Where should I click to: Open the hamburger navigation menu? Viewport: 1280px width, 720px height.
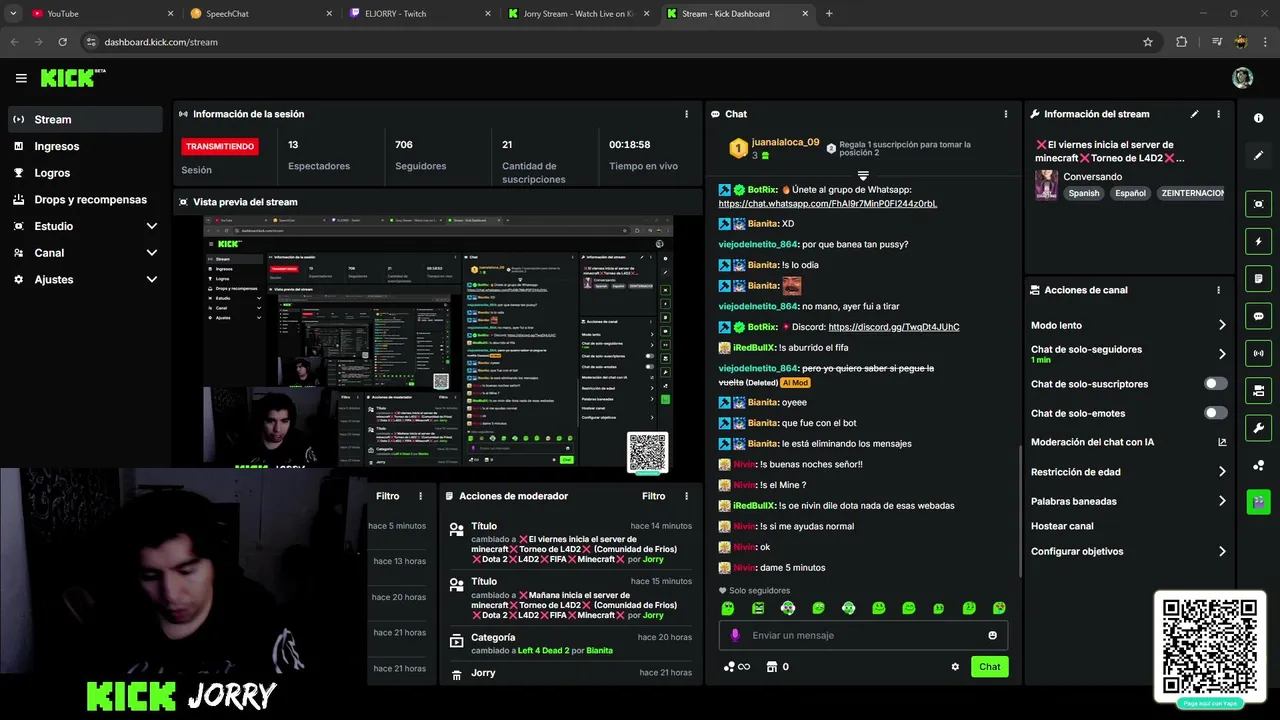[x=21, y=78]
